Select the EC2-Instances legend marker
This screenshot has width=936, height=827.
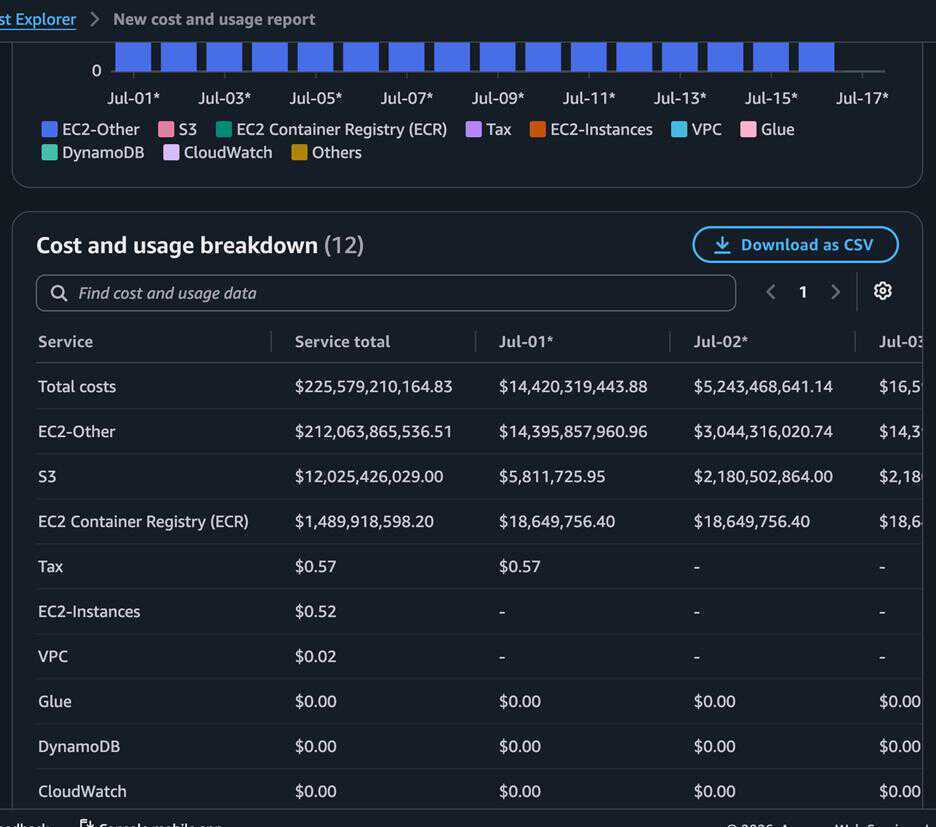537,129
